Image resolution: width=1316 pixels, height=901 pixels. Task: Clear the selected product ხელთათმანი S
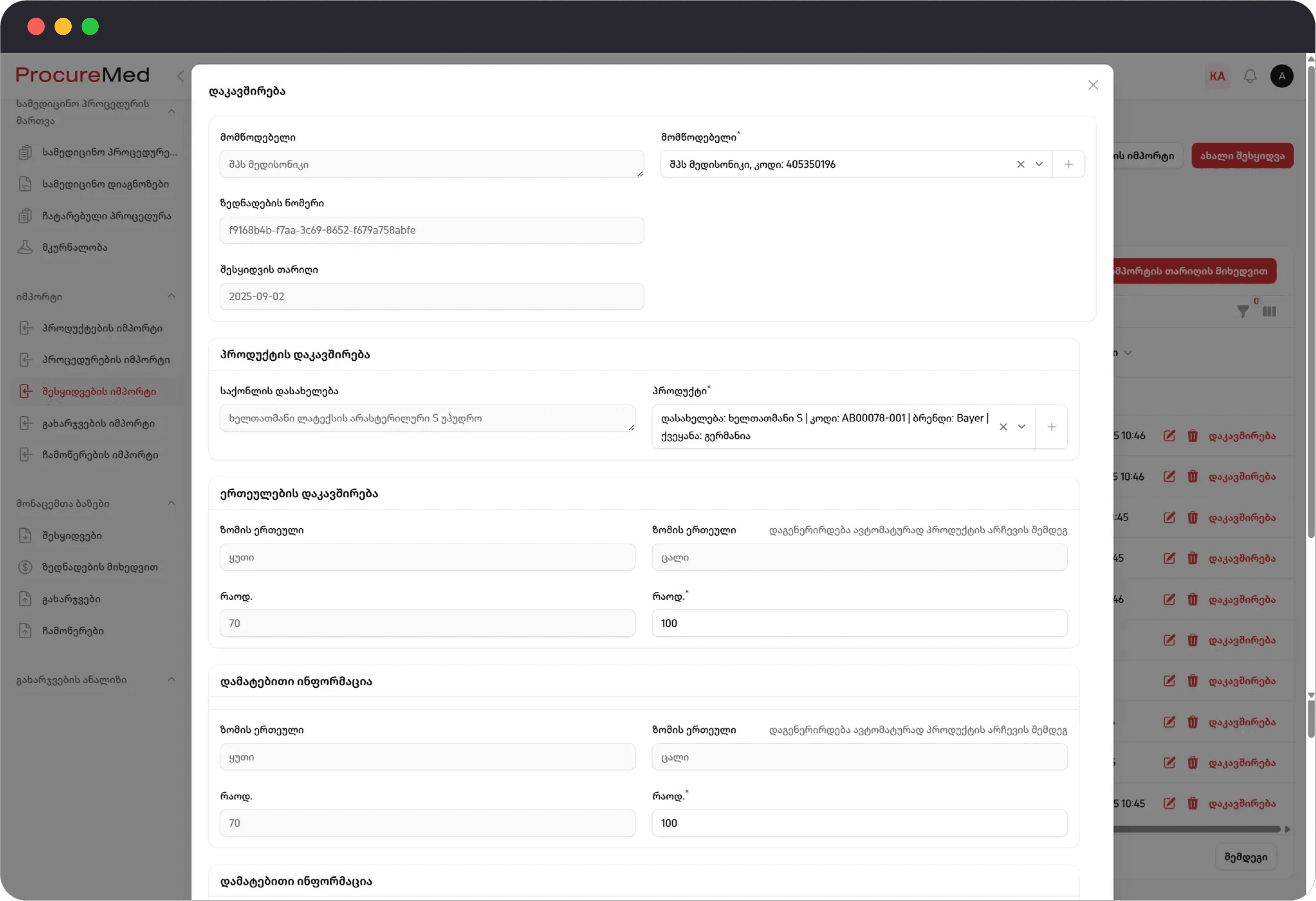[x=1003, y=427]
